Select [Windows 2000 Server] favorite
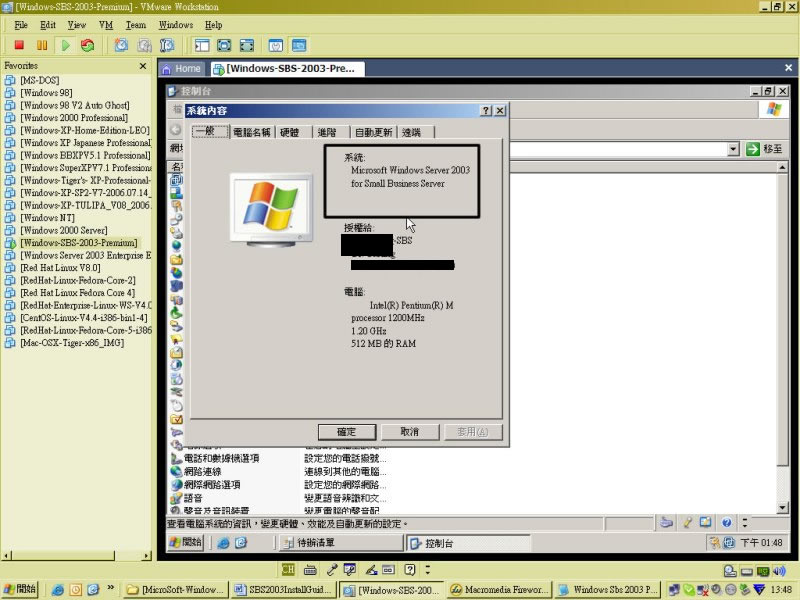This screenshot has width=800, height=600. (63, 230)
